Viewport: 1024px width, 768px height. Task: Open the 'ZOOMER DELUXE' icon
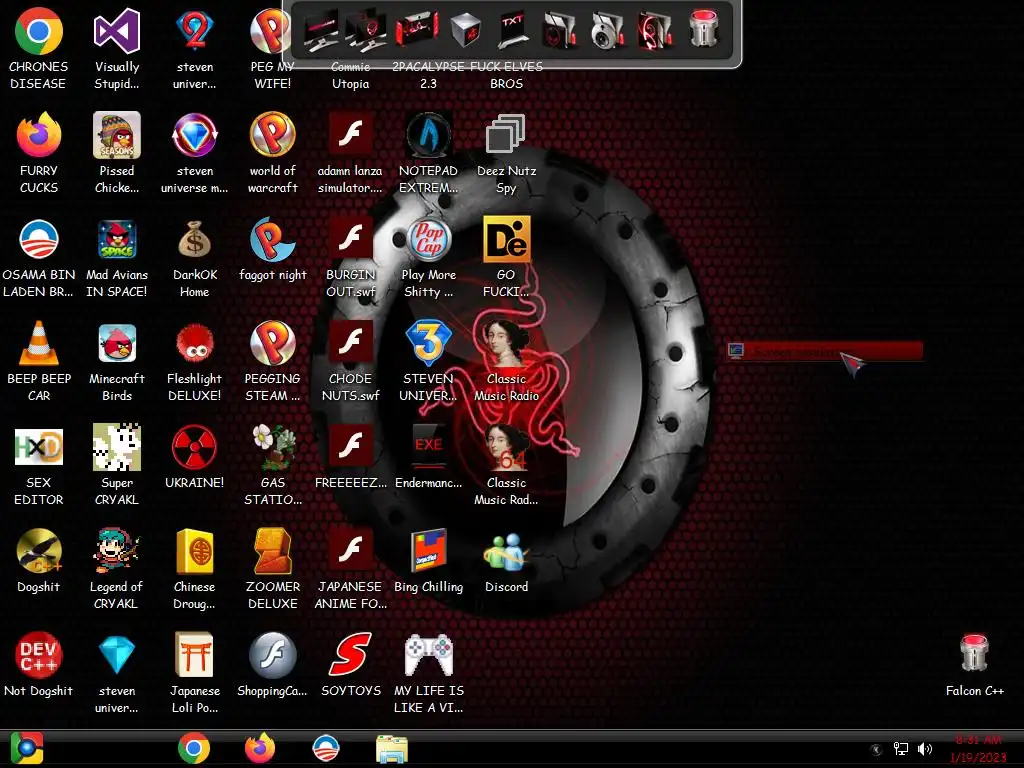coord(273,551)
